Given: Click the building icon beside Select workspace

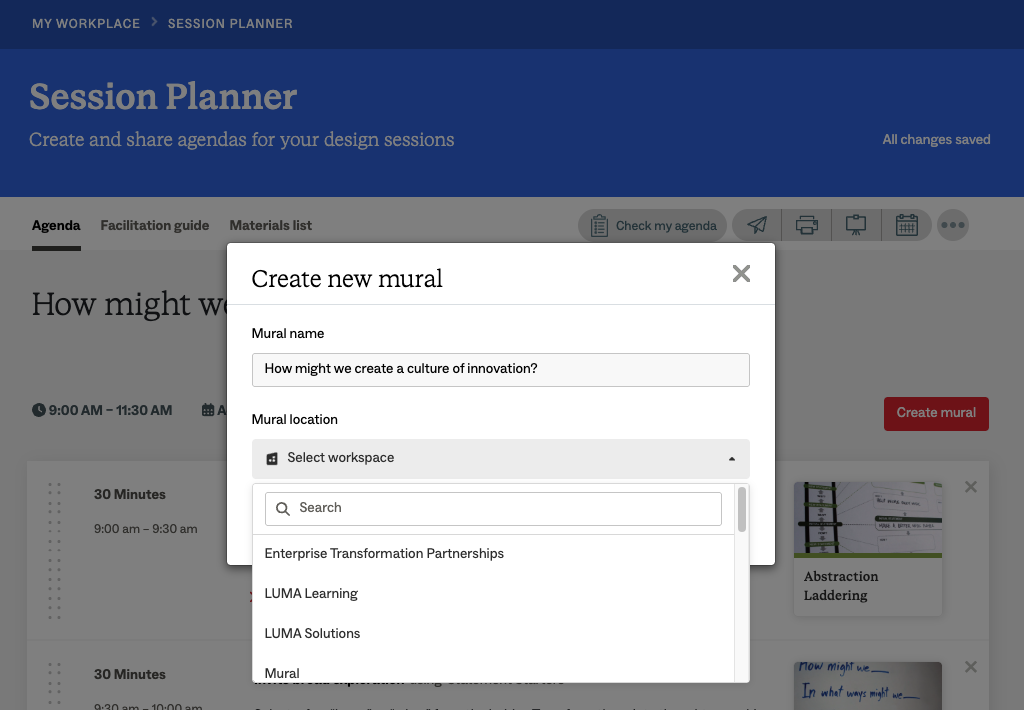Looking at the screenshot, I should click(272, 459).
